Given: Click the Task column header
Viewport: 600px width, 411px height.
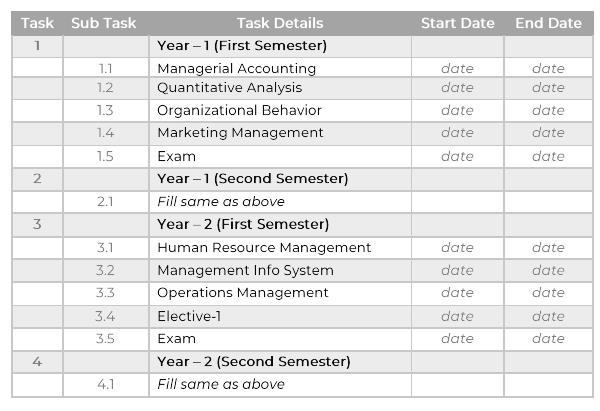Looking at the screenshot, I should [37, 23].
